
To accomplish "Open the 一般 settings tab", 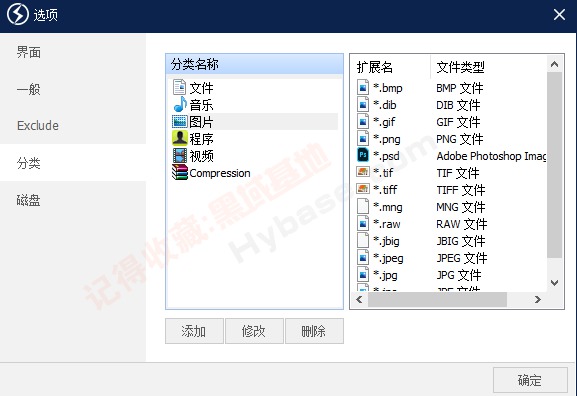I will (x=73, y=89).
